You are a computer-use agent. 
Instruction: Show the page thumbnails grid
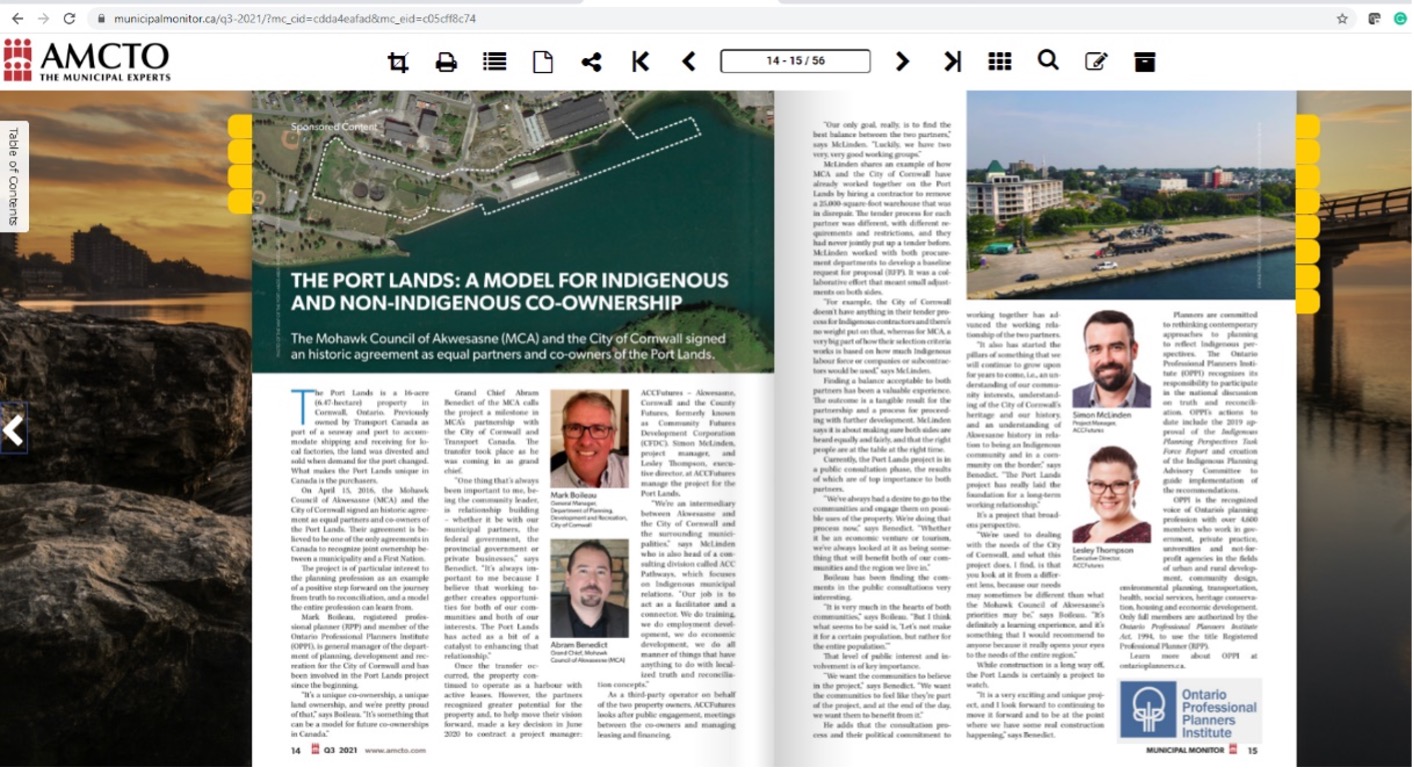click(999, 62)
